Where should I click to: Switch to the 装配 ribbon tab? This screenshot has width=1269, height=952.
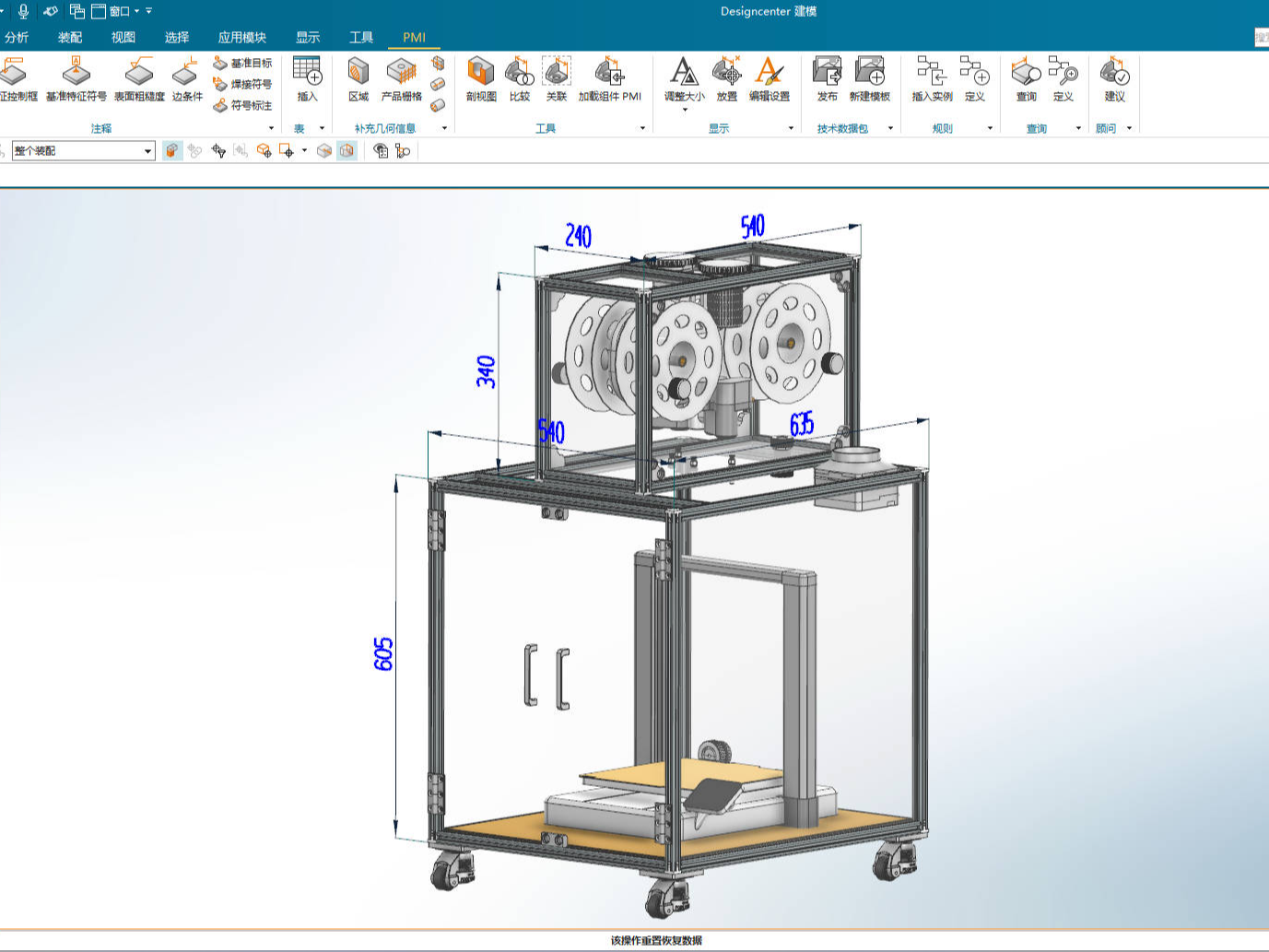coord(71,38)
